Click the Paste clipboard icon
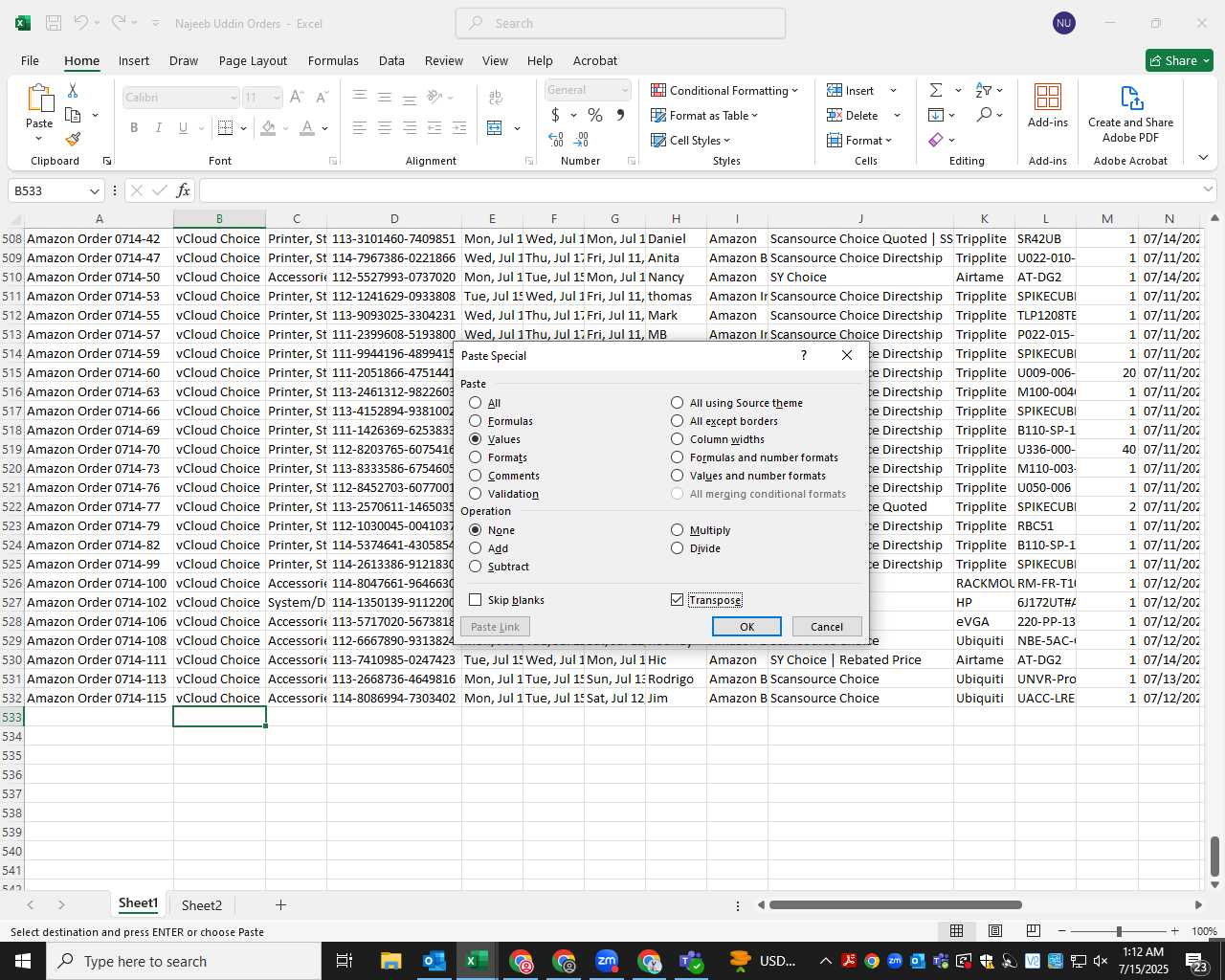The height and width of the screenshot is (980, 1225). pyautogui.click(x=39, y=99)
